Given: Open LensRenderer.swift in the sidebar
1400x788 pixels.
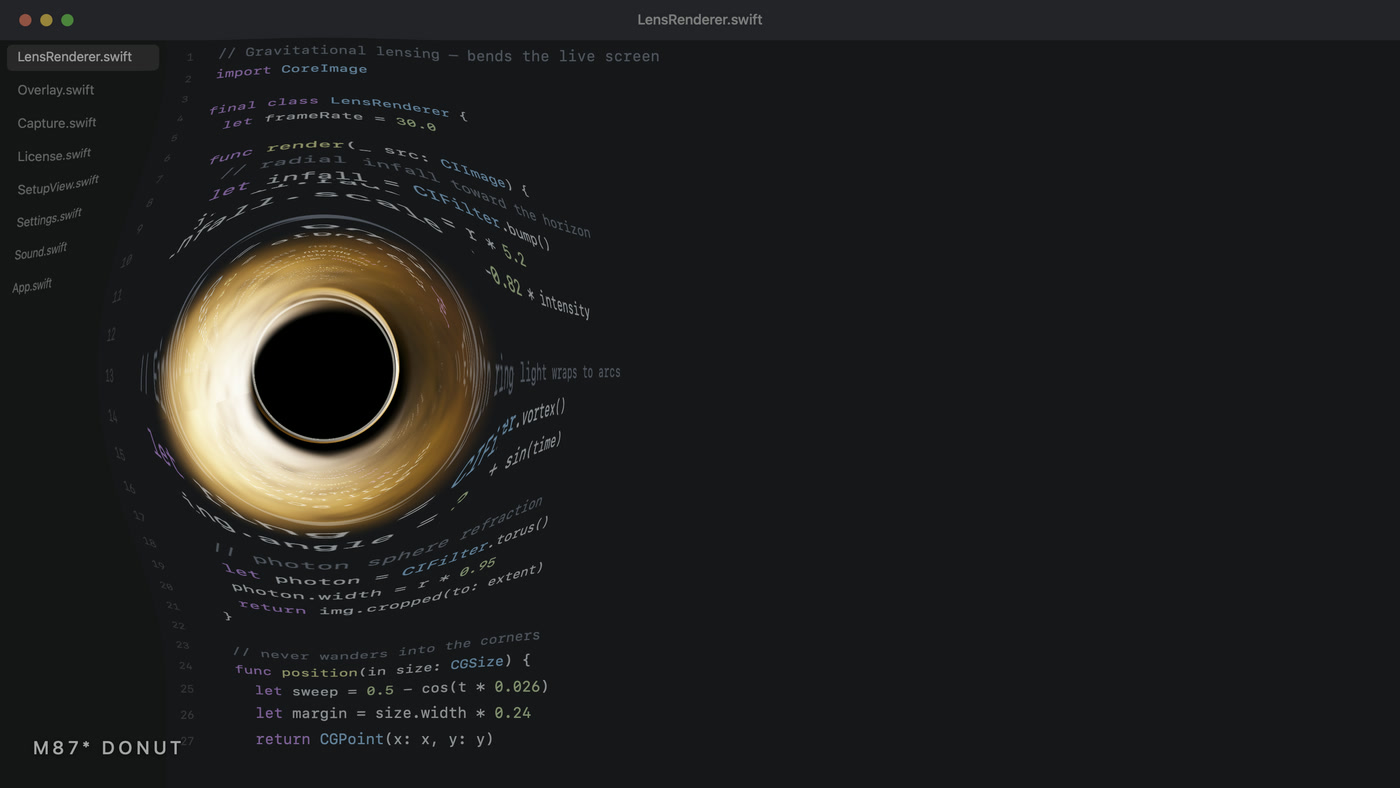Looking at the screenshot, I should 83,57.
